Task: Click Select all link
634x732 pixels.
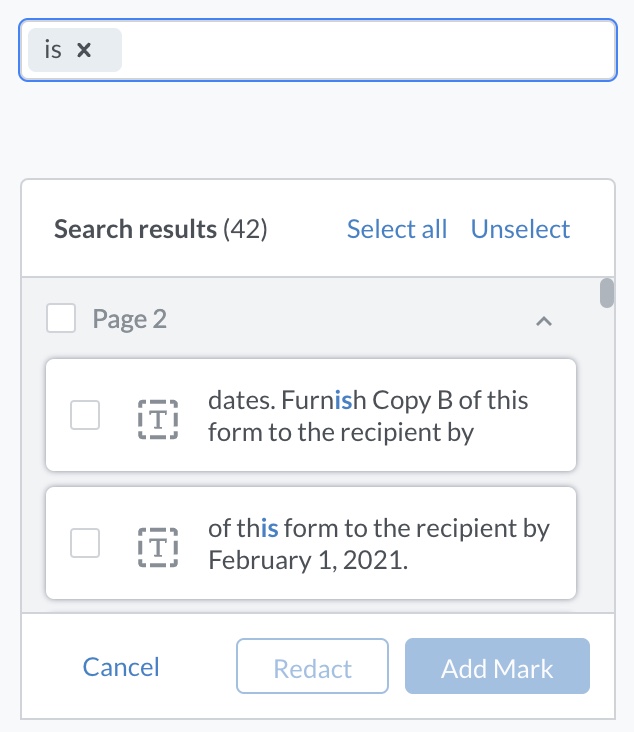Action: click(397, 229)
